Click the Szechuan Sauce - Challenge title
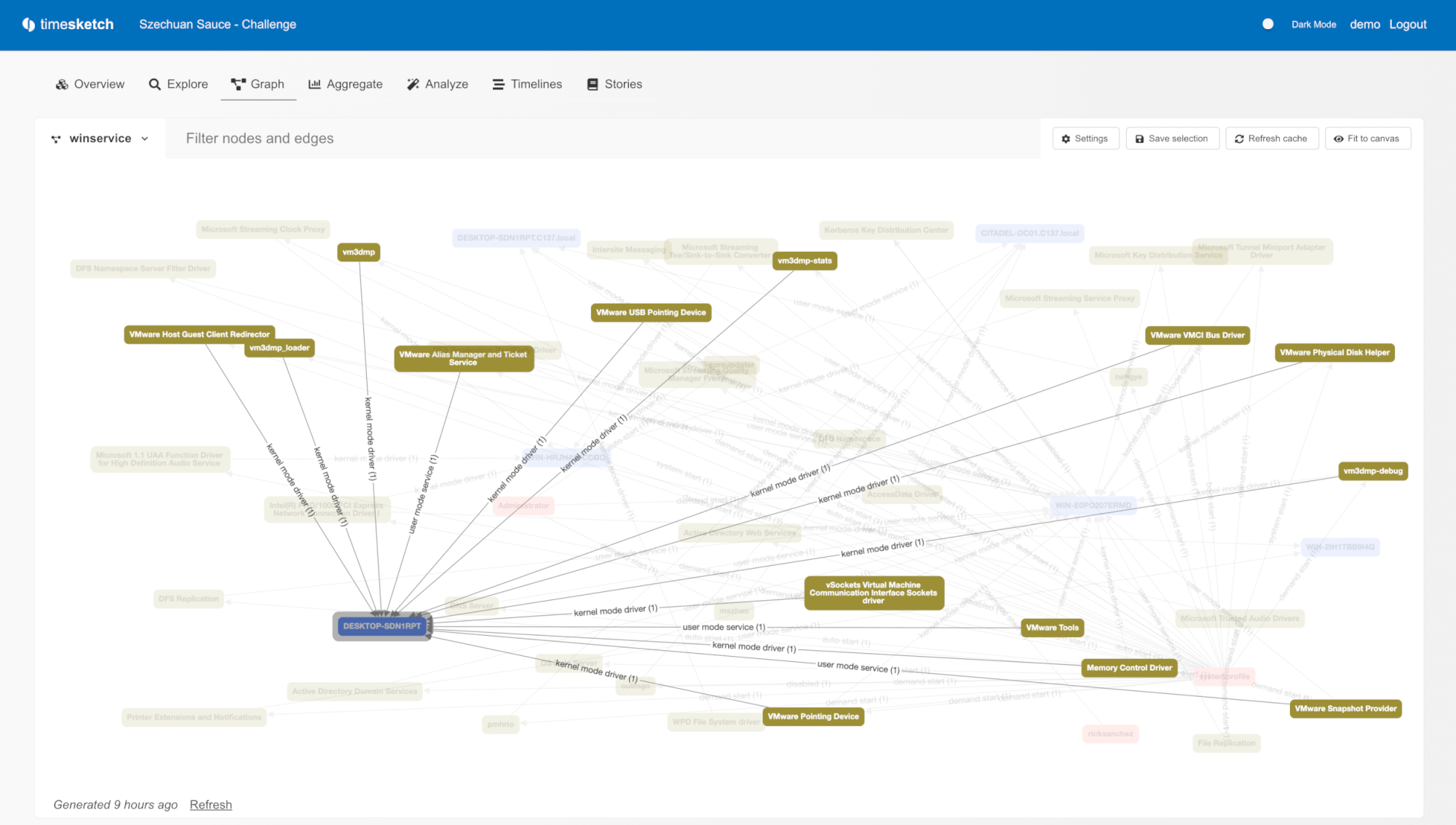 tap(218, 25)
